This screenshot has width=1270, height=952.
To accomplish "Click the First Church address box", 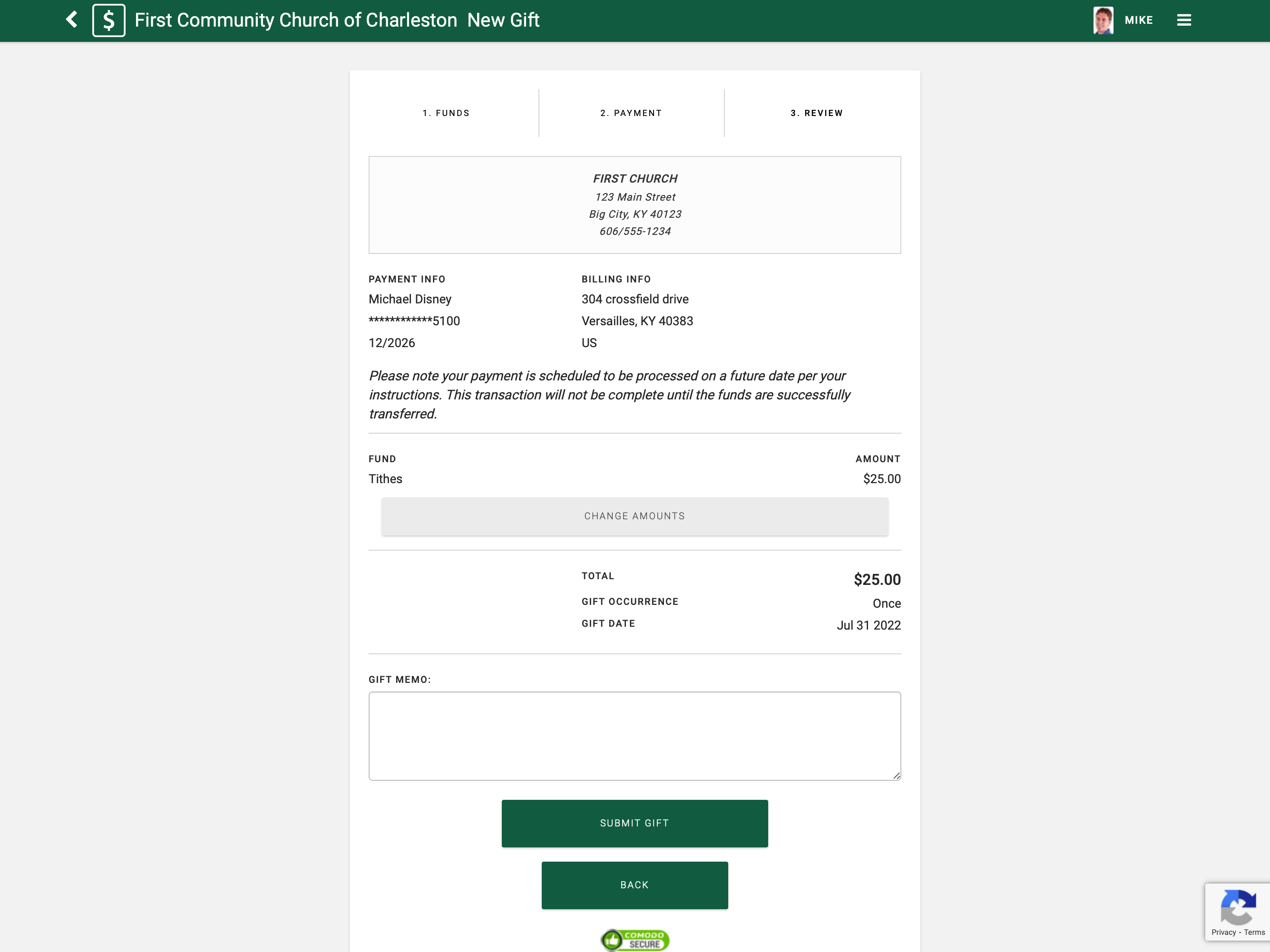I will click(x=635, y=205).
